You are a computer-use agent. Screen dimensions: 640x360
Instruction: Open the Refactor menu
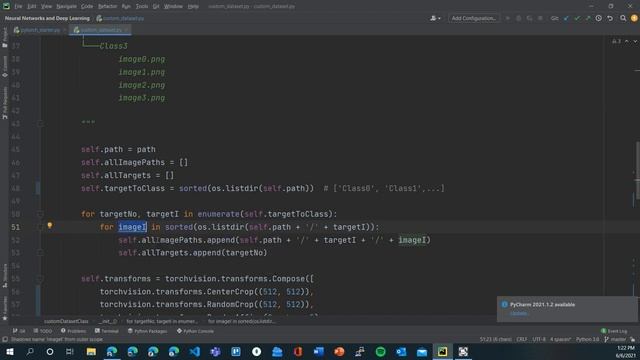107,6
